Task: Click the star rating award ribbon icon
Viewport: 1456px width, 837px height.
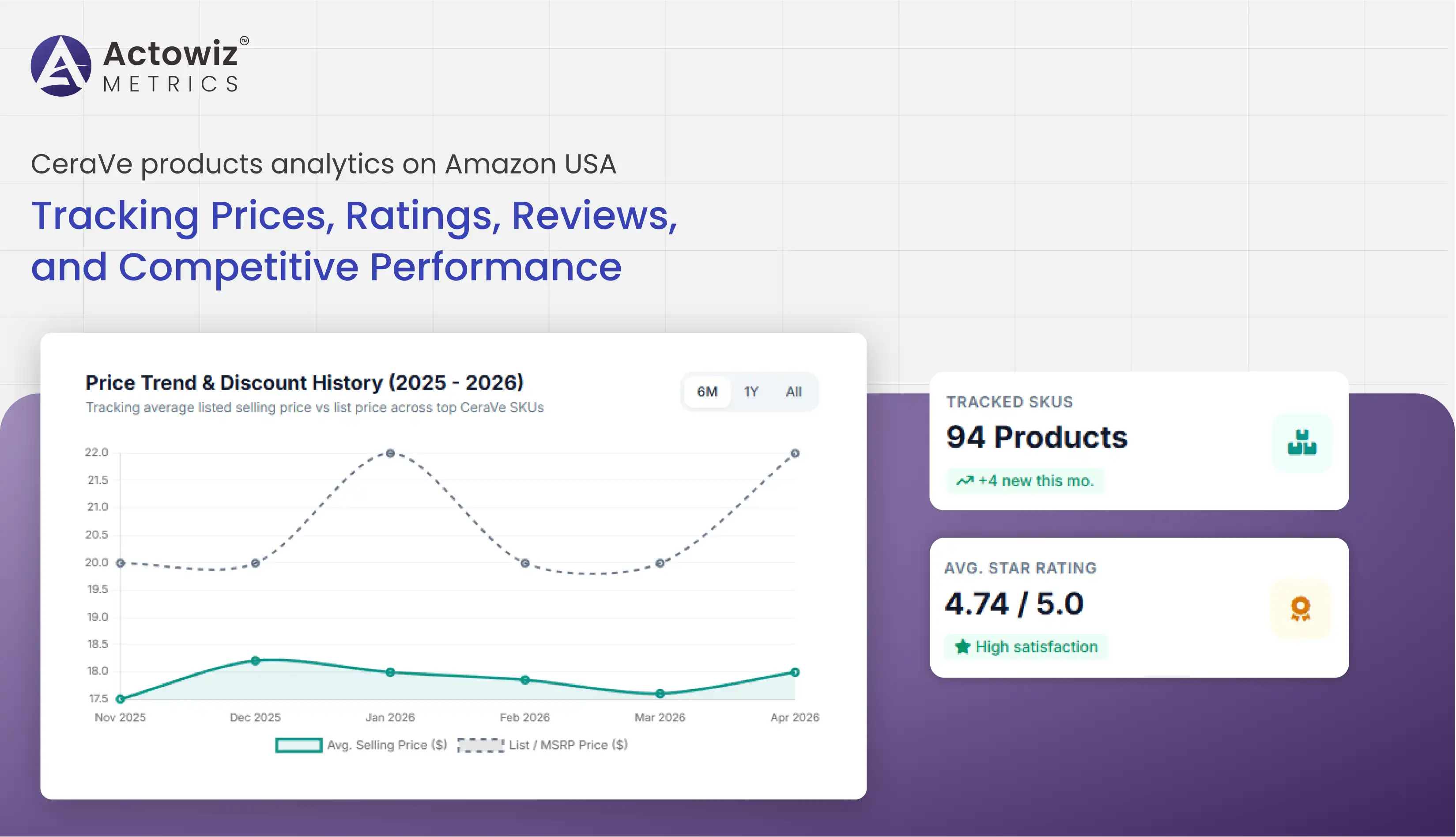Action: [1300, 609]
